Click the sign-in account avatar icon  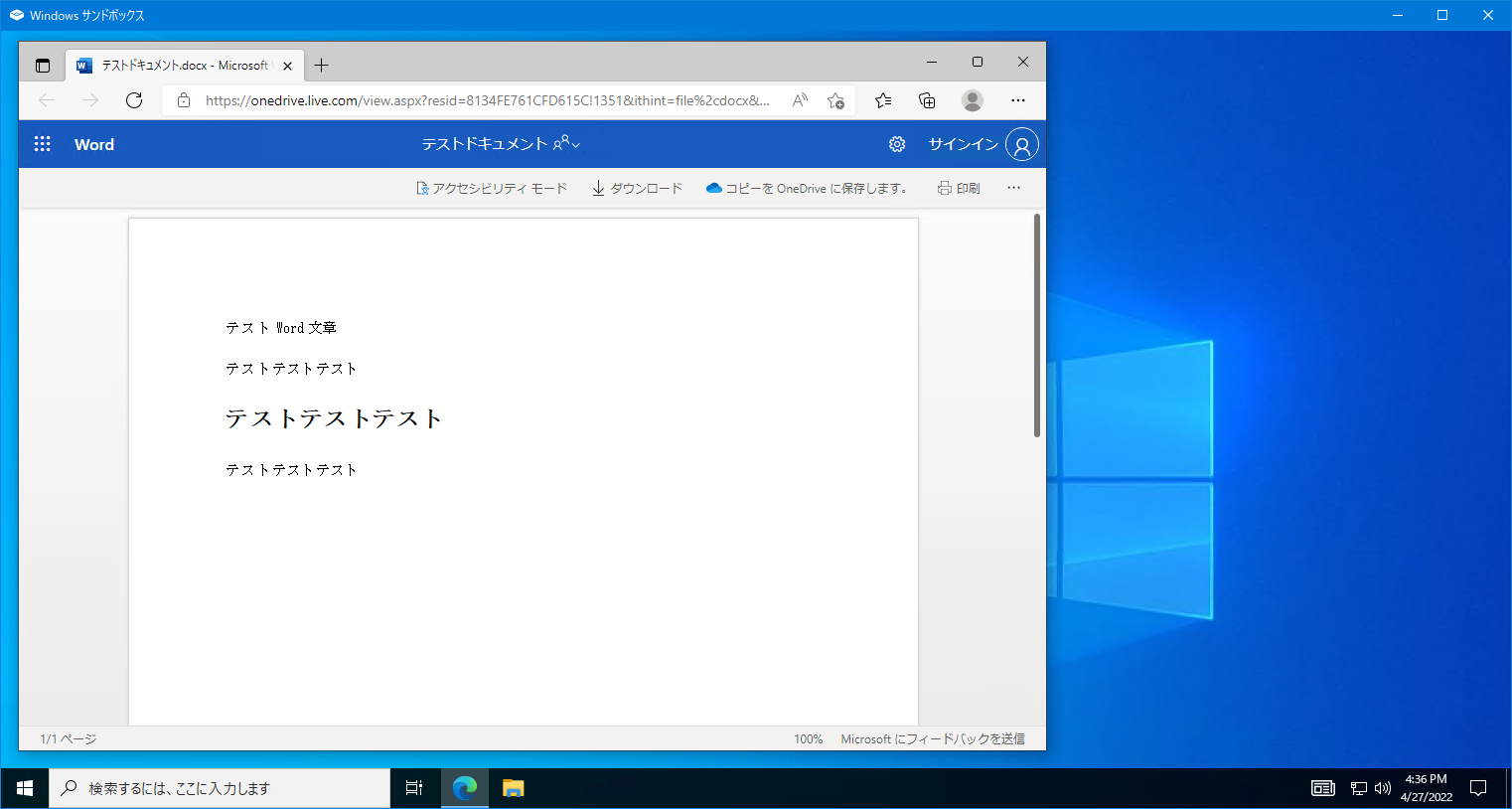tap(1022, 143)
